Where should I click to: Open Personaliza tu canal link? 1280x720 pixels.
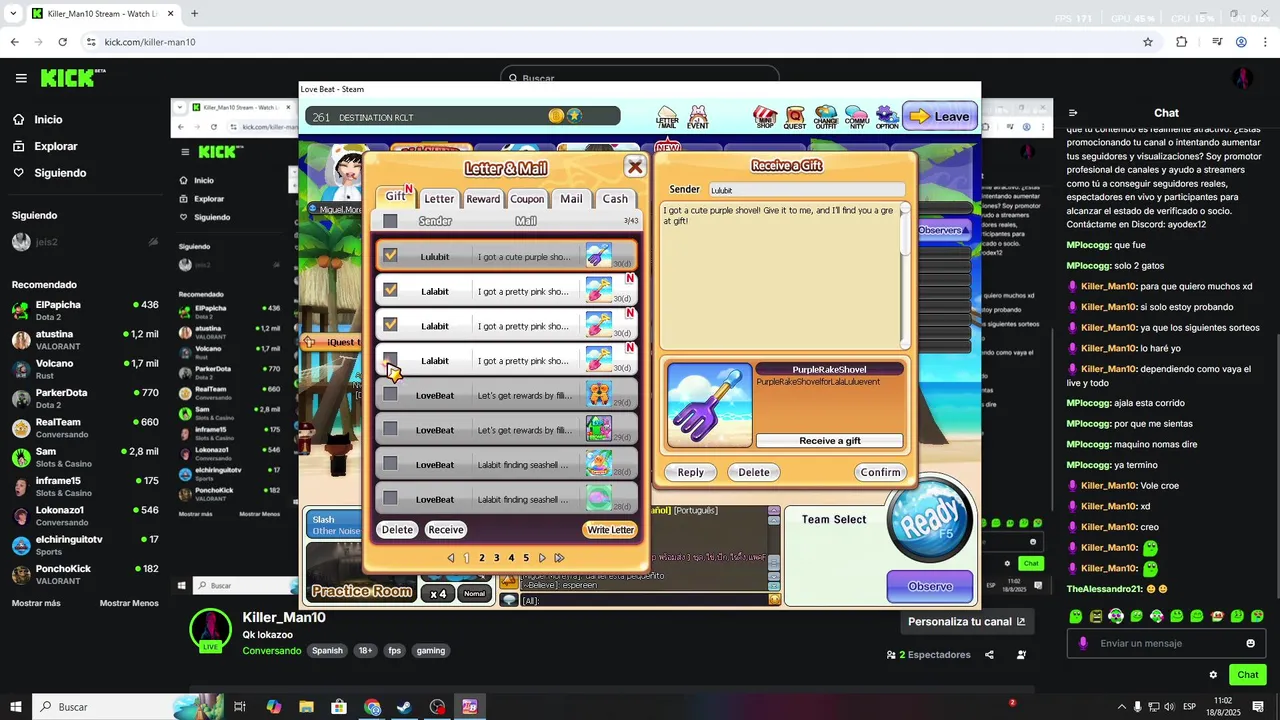966,621
